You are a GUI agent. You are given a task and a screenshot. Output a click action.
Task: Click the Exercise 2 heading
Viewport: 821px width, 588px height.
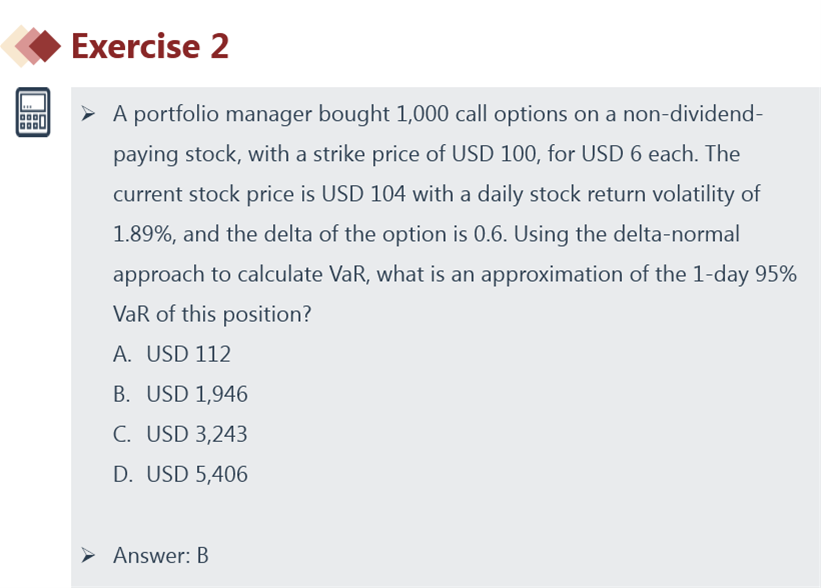pos(150,46)
